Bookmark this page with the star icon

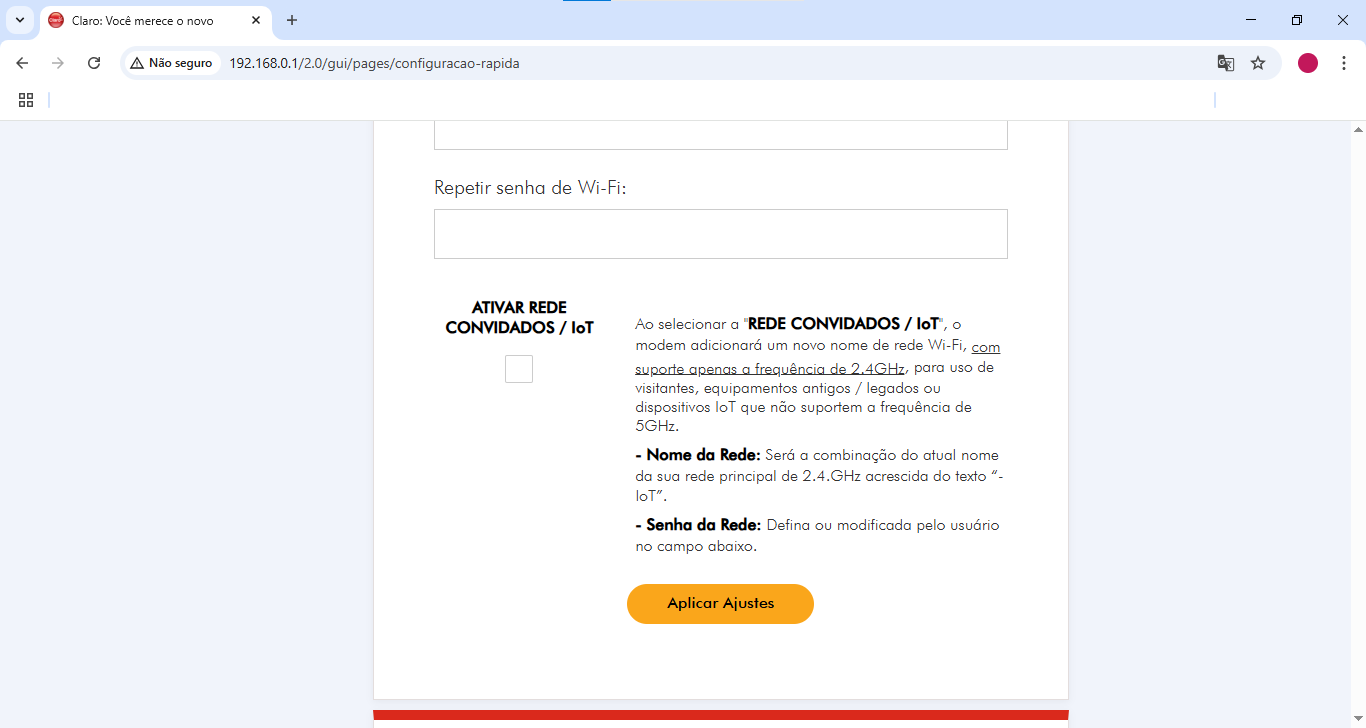coord(1258,63)
